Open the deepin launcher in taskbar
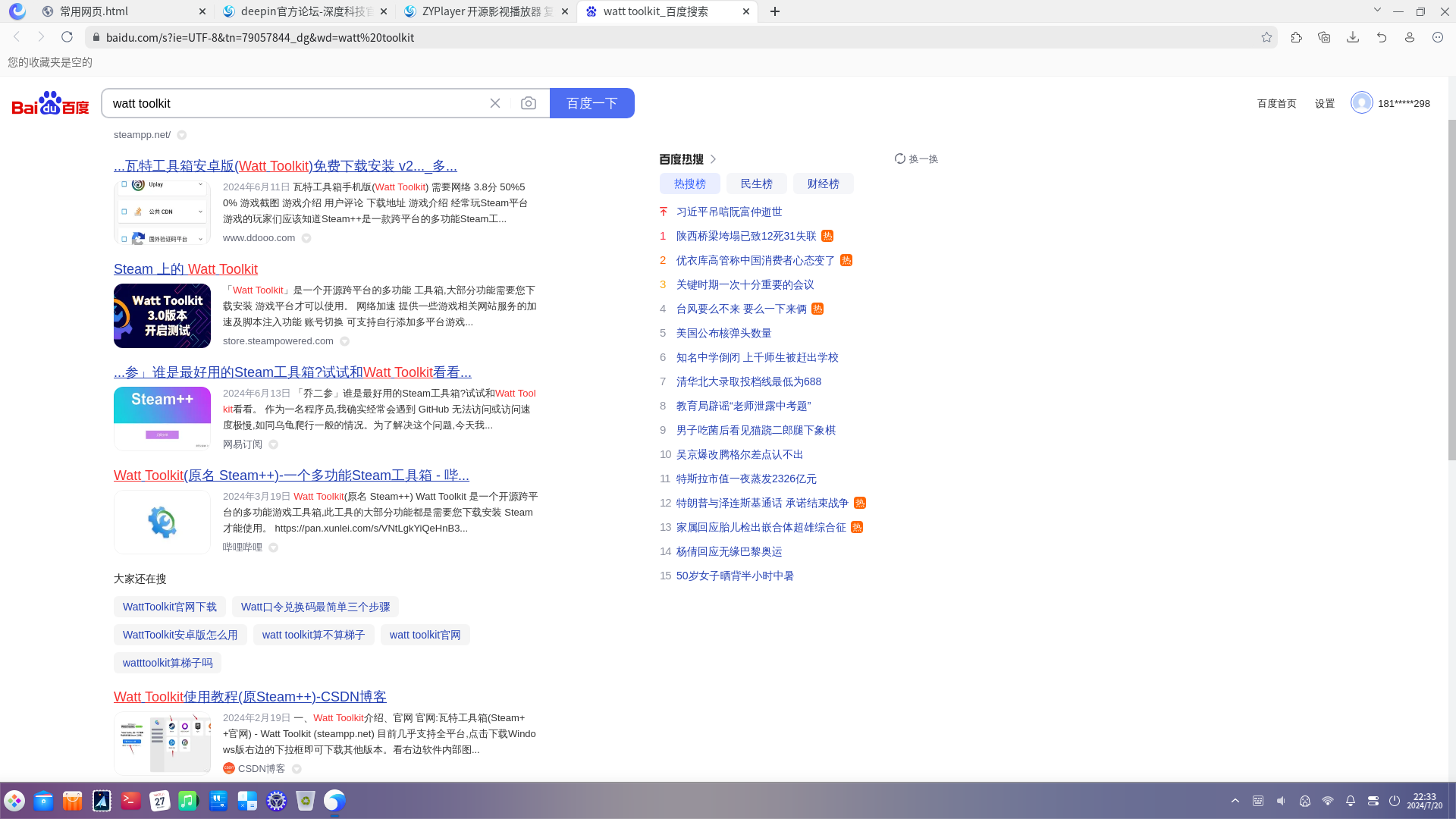The height and width of the screenshot is (819, 1456). pyautogui.click(x=14, y=801)
